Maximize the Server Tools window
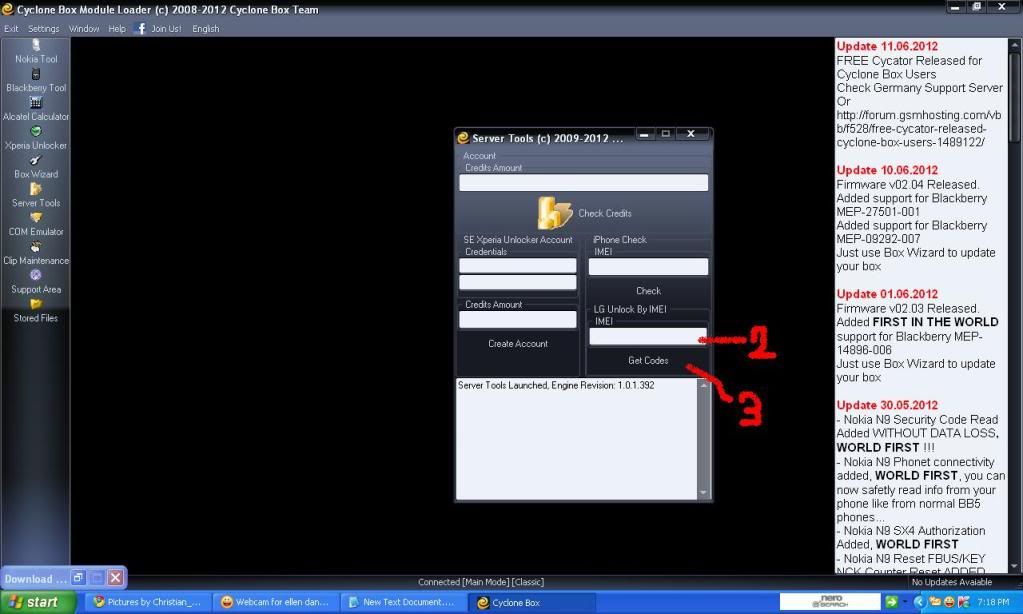The height and width of the screenshot is (614, 1023). tap(665, 134)
